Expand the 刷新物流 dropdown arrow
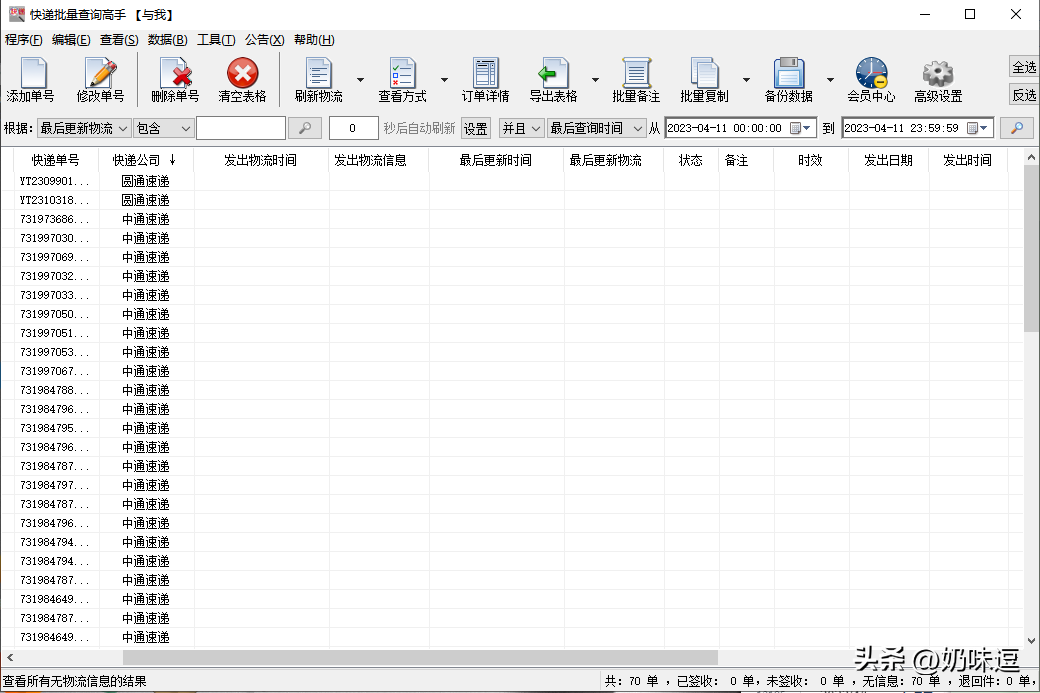 pyautogui.click(x=360, y=80)
